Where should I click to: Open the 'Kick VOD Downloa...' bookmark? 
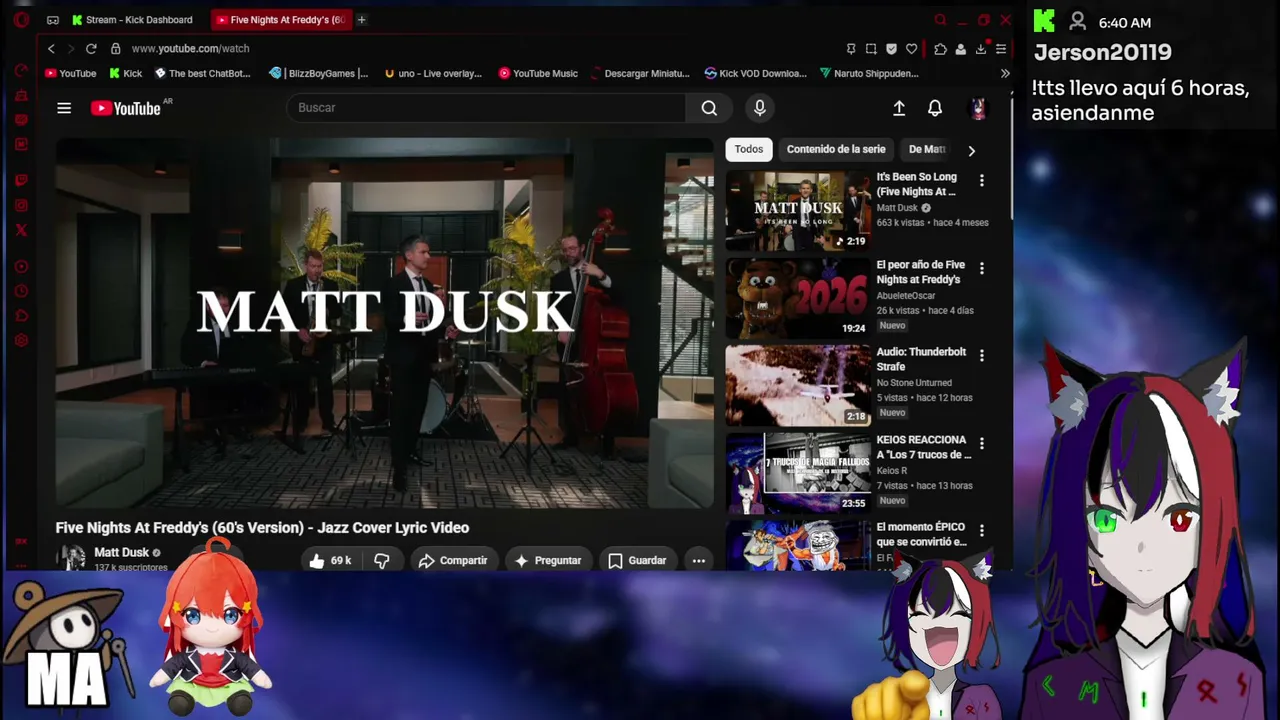click(755, 73)
